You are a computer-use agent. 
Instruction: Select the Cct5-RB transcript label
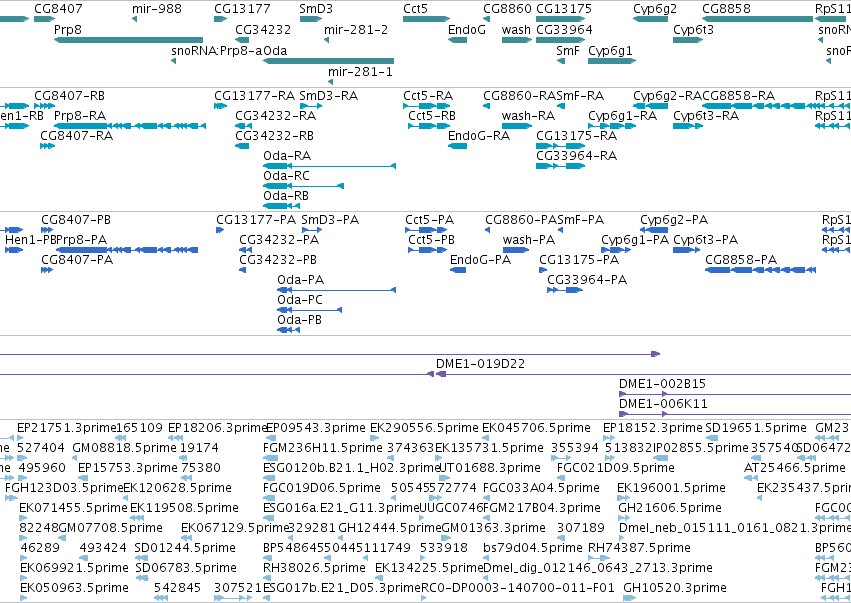pos(431,116)
